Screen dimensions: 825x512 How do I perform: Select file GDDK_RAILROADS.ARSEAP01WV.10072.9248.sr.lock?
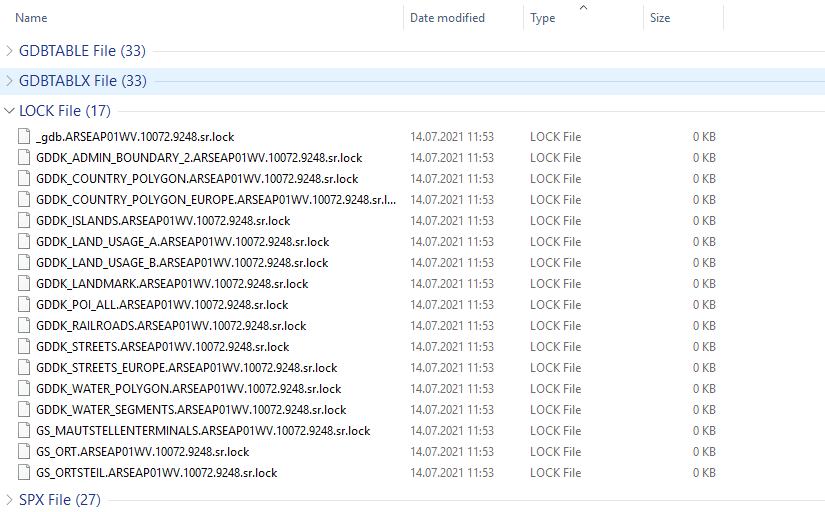[171, 326]
